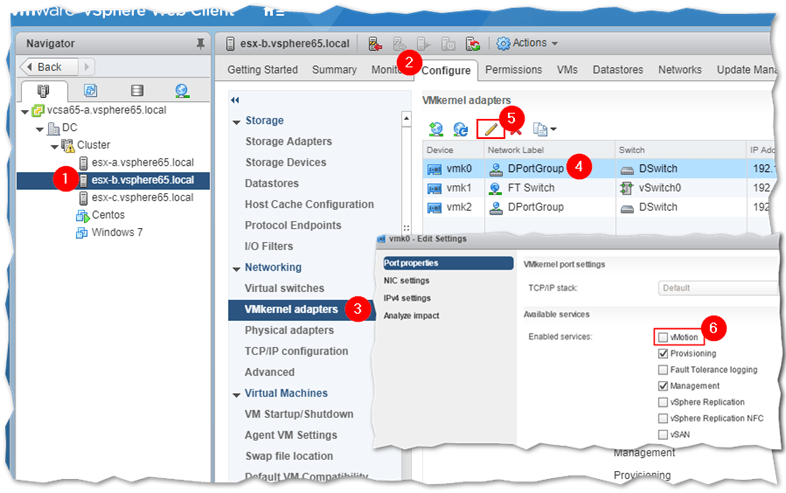Select esx-a.vsphere65.local in the tree
The image size is (786, 493).
(142, 163)
